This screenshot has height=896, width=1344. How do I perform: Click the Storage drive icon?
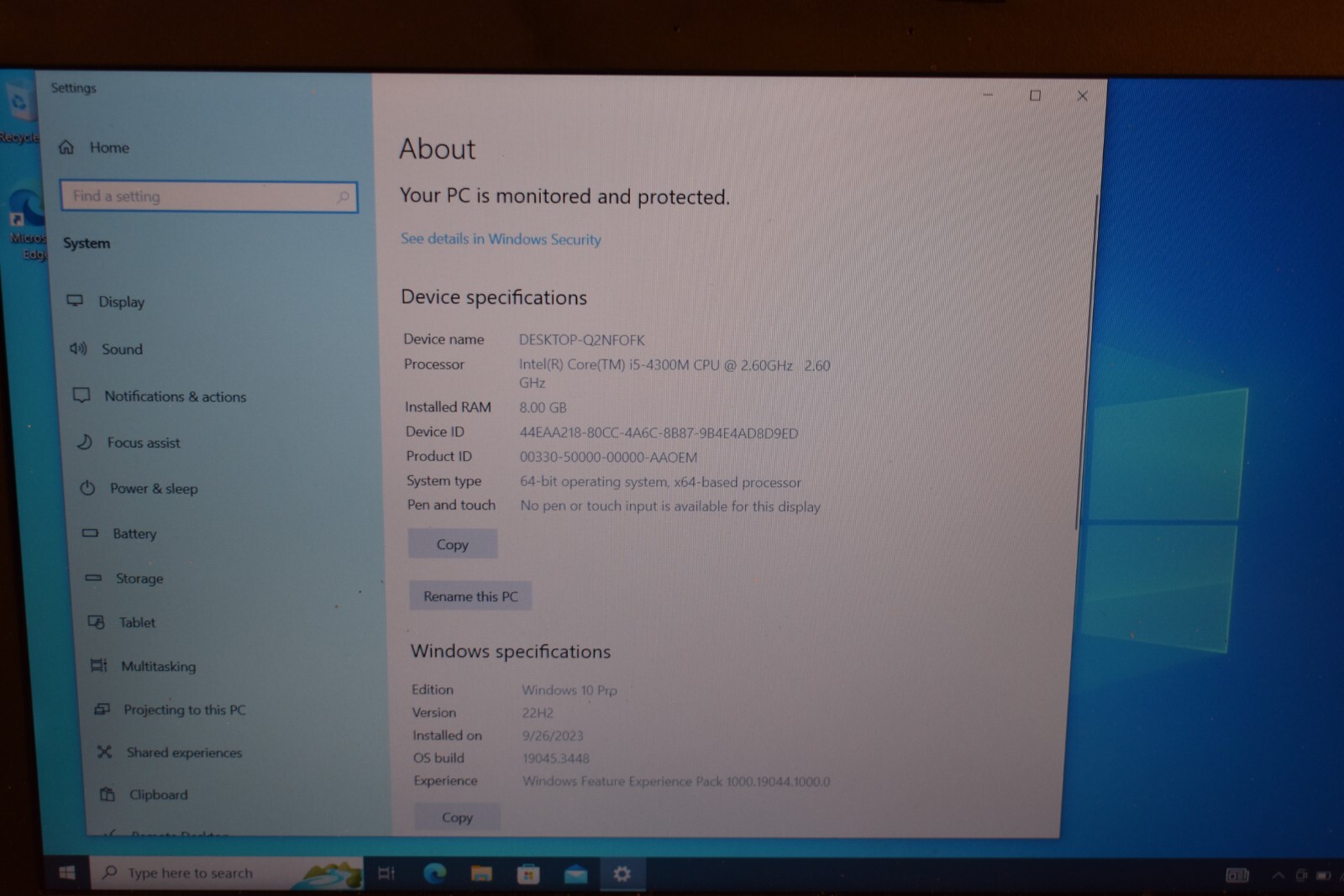pyautogui.click(x=93, y=578)
